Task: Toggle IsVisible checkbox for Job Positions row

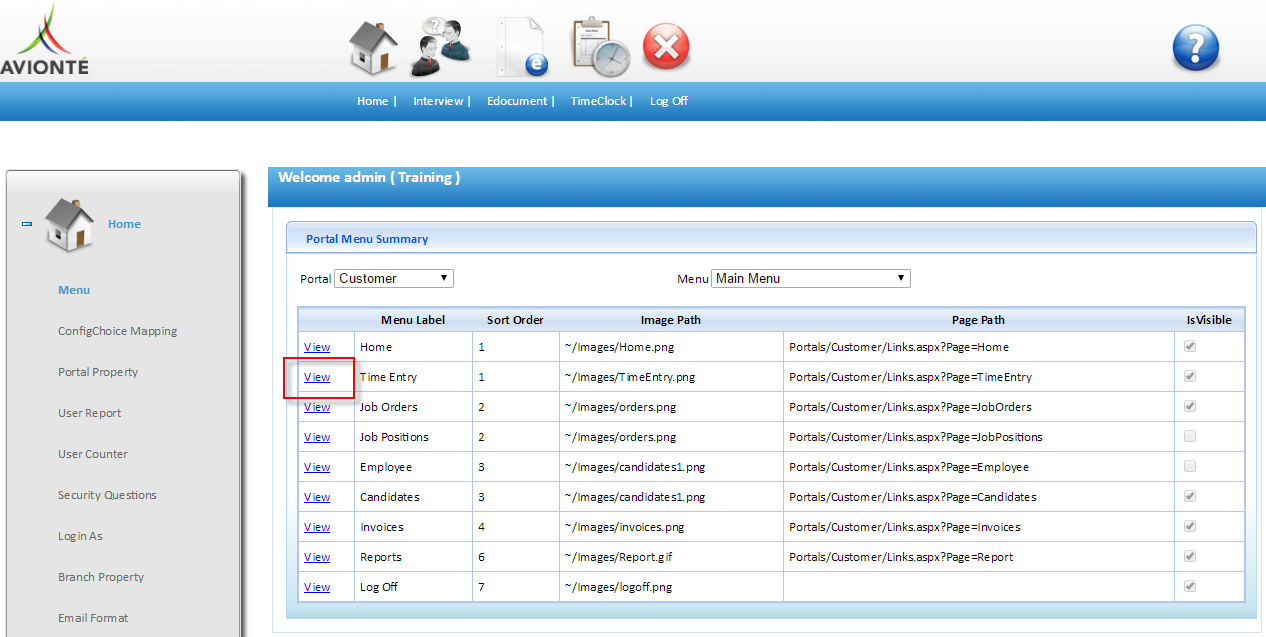Action: [x=1189, y=437]
